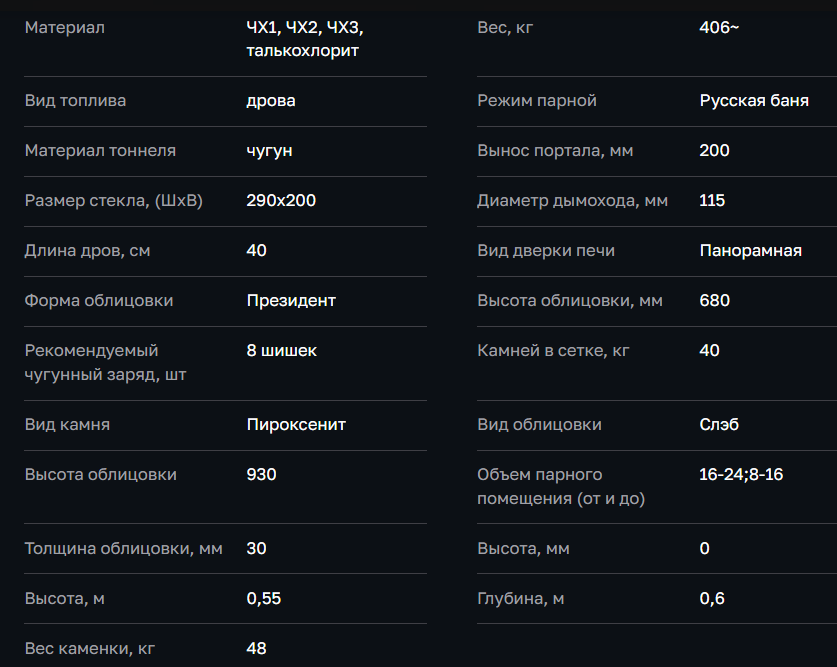Click the cladding height value '930'

261,475
